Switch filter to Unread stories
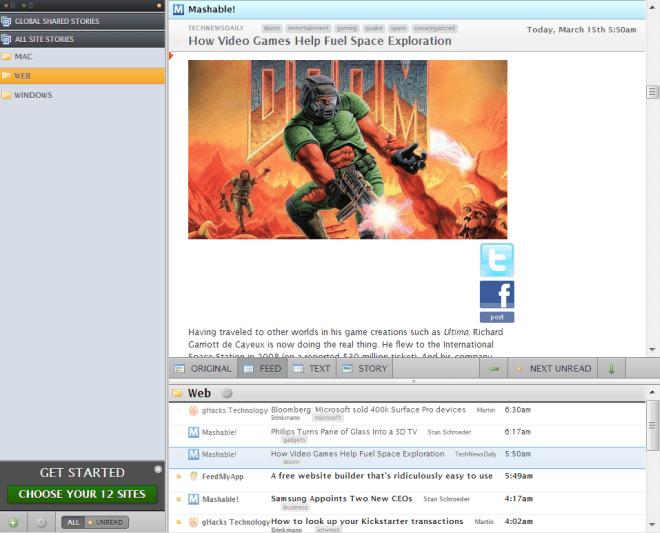This screenshot has width=660, height=533. [x=106, y=522]
